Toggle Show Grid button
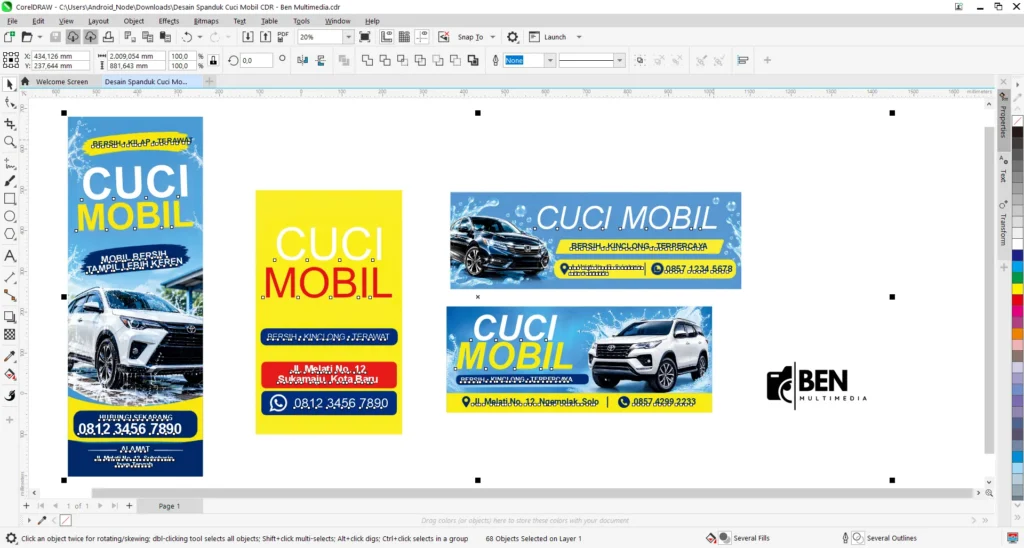The height and width of the screenshot is (548, 1024). pos(404,37)
